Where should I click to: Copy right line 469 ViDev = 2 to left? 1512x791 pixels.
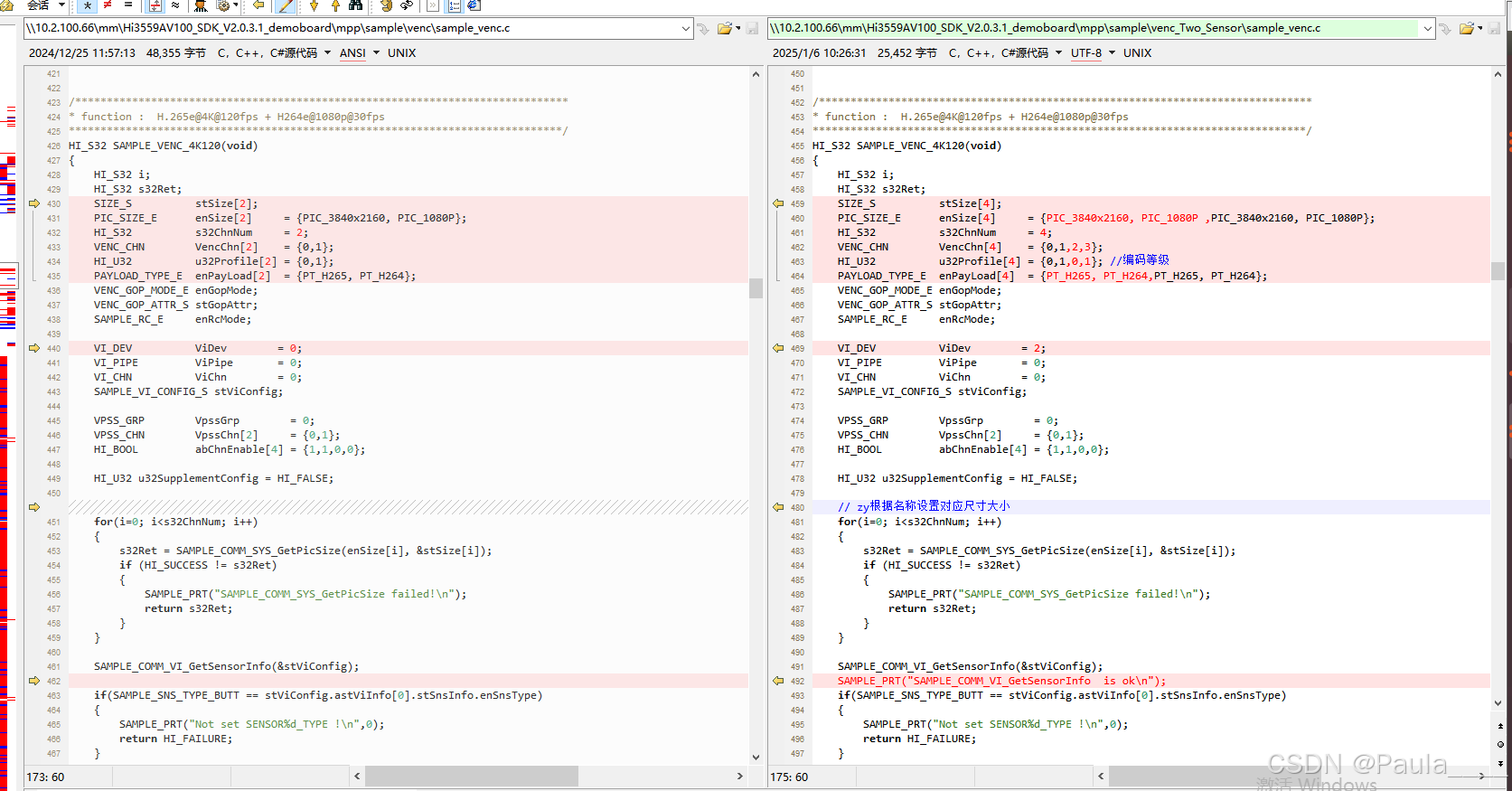click(778, 348)
